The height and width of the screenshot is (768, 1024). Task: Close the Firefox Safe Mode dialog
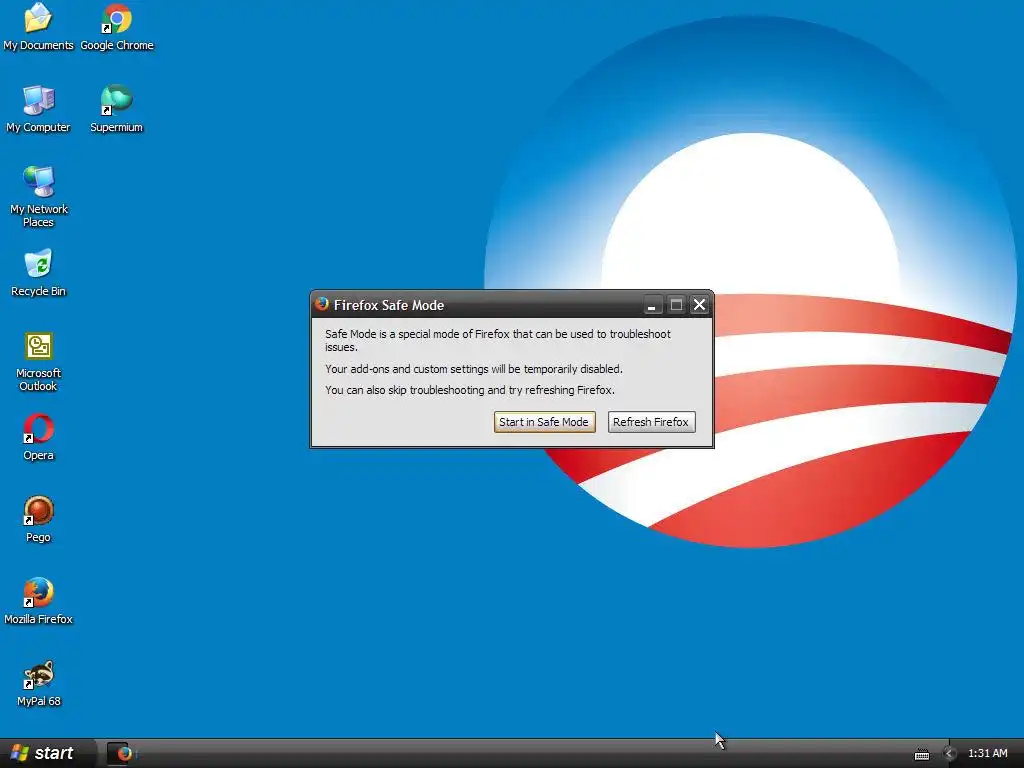point(699,304)
